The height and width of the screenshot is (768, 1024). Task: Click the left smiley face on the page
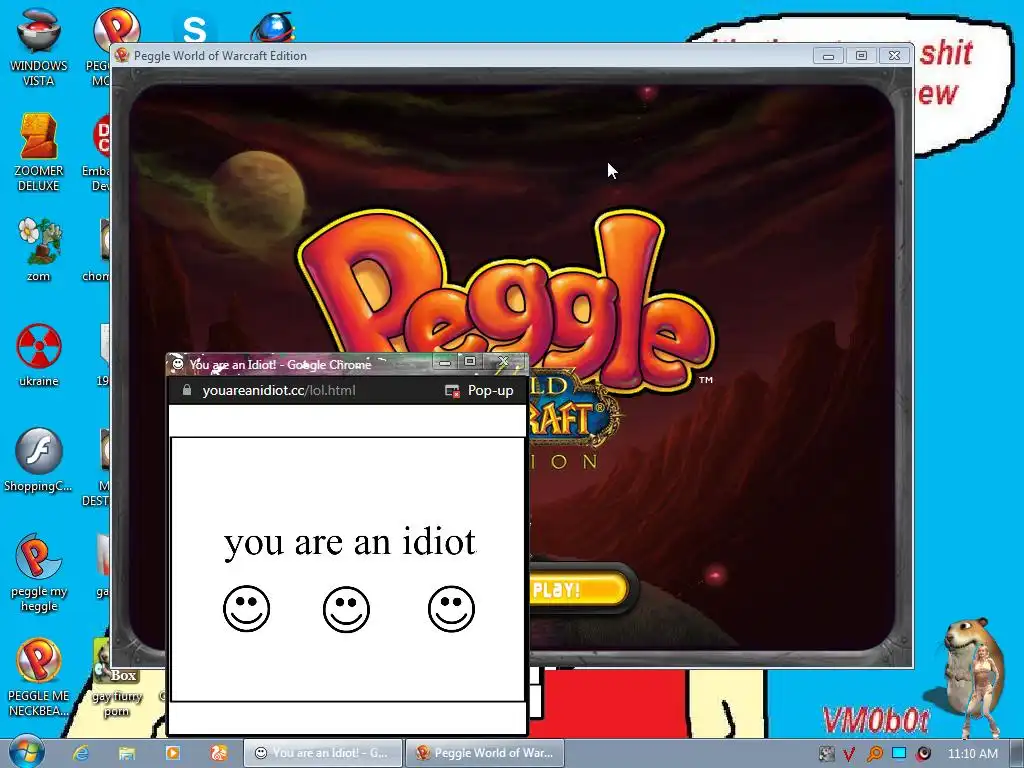[246, 608]
